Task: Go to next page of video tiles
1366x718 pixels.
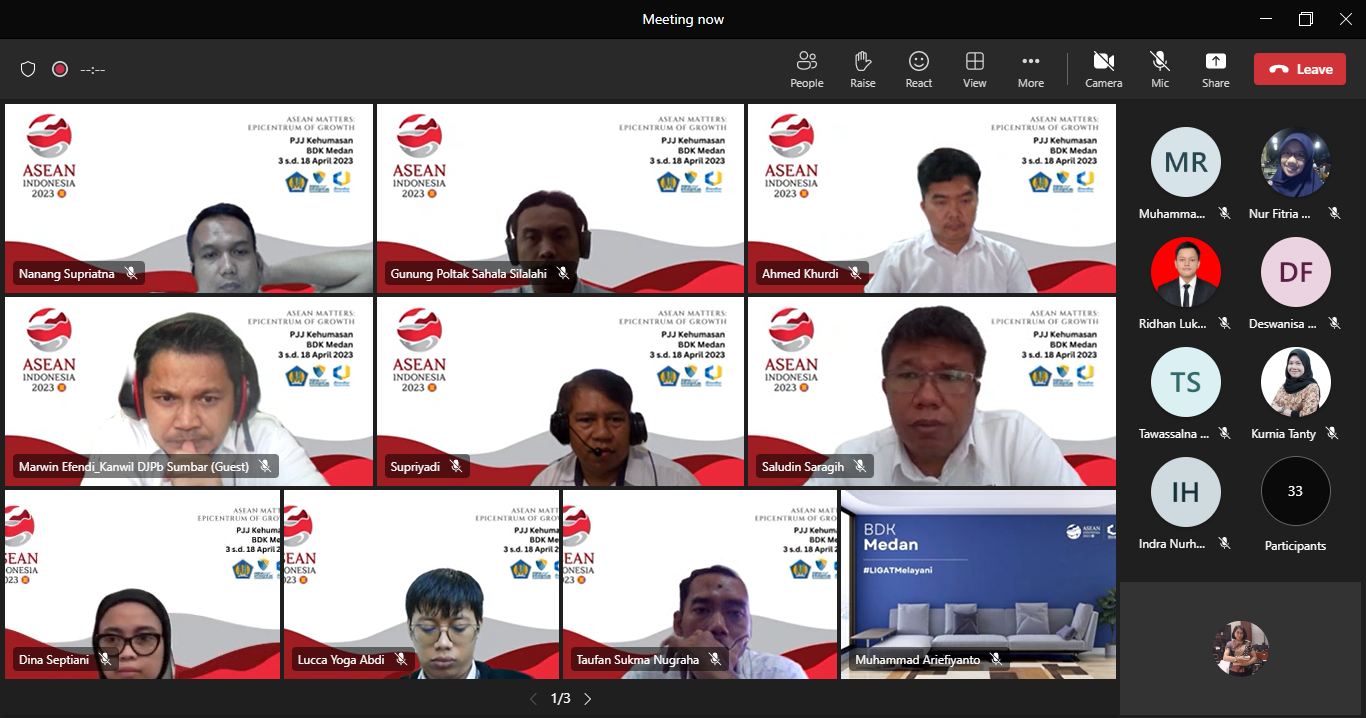Action: 588,699
